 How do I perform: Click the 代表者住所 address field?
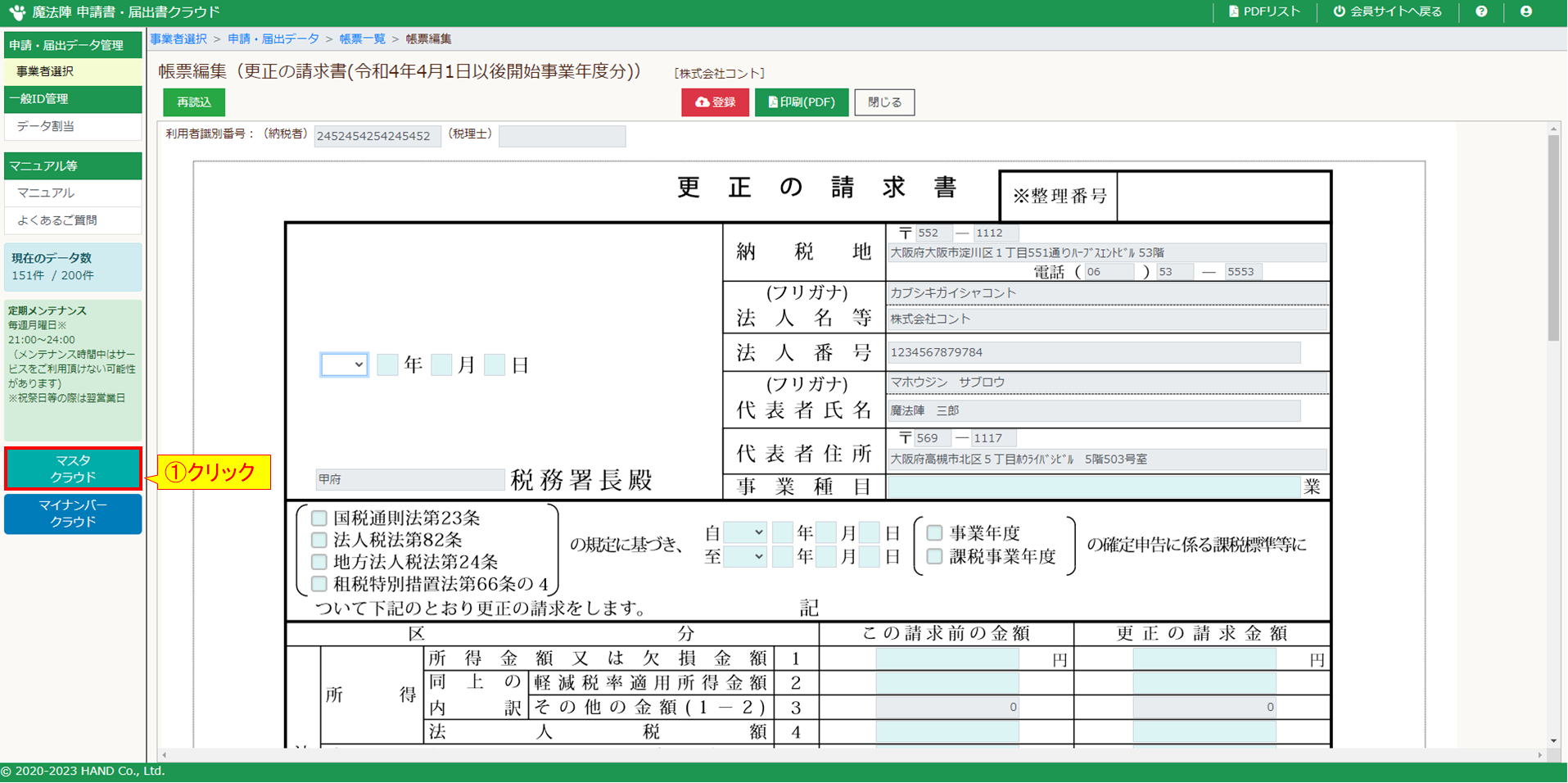tap(1107, 459)
